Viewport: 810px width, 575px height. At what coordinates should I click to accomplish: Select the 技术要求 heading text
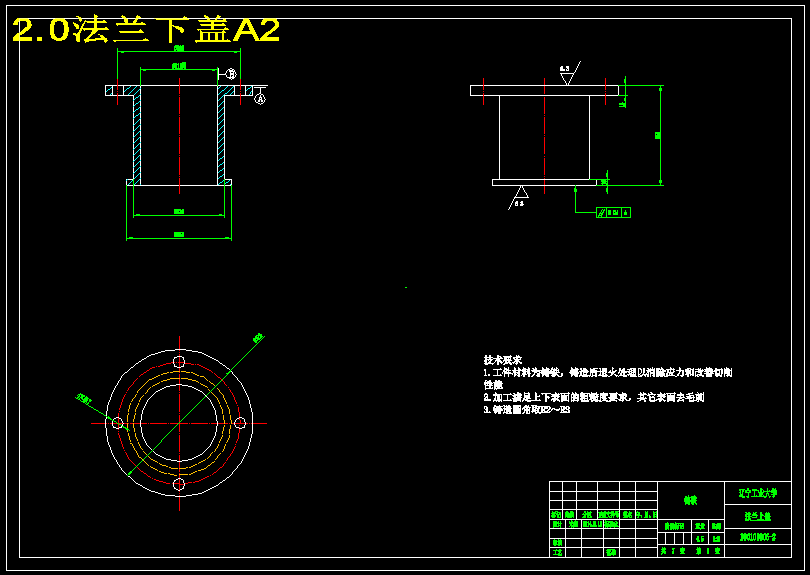pyautogui.click(x=503, y=360)
